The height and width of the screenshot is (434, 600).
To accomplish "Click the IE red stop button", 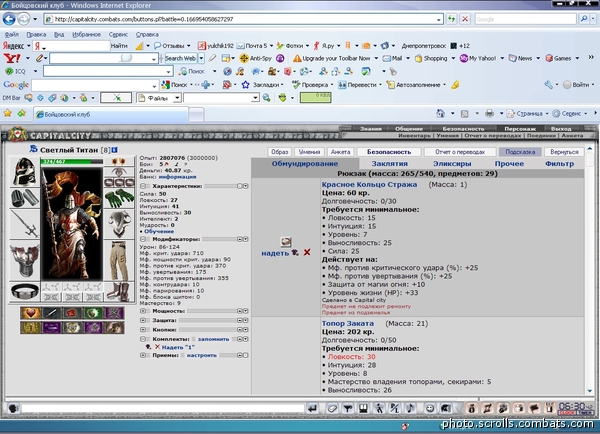I will (465, 19).
